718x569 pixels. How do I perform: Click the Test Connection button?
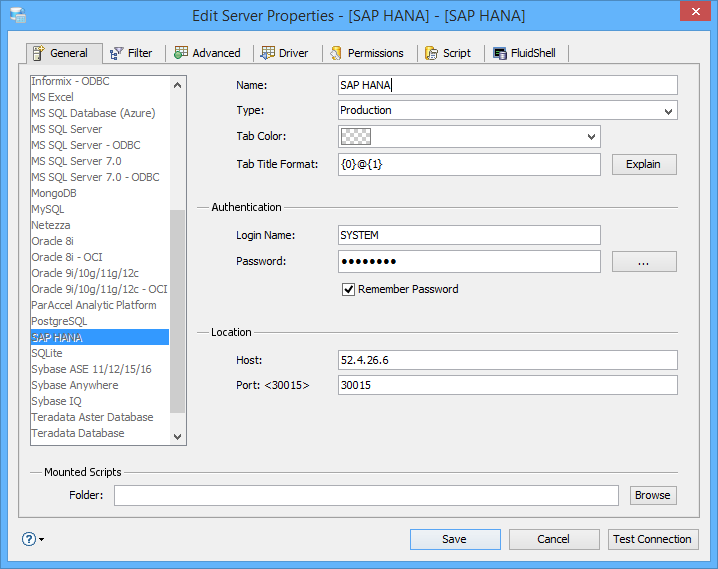(x=653, y=539)
